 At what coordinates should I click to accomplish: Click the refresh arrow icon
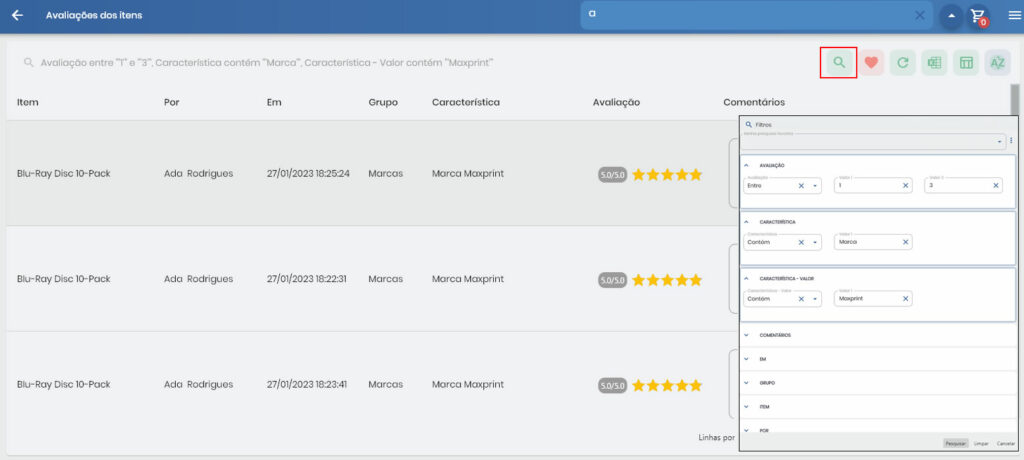(903, 63)
